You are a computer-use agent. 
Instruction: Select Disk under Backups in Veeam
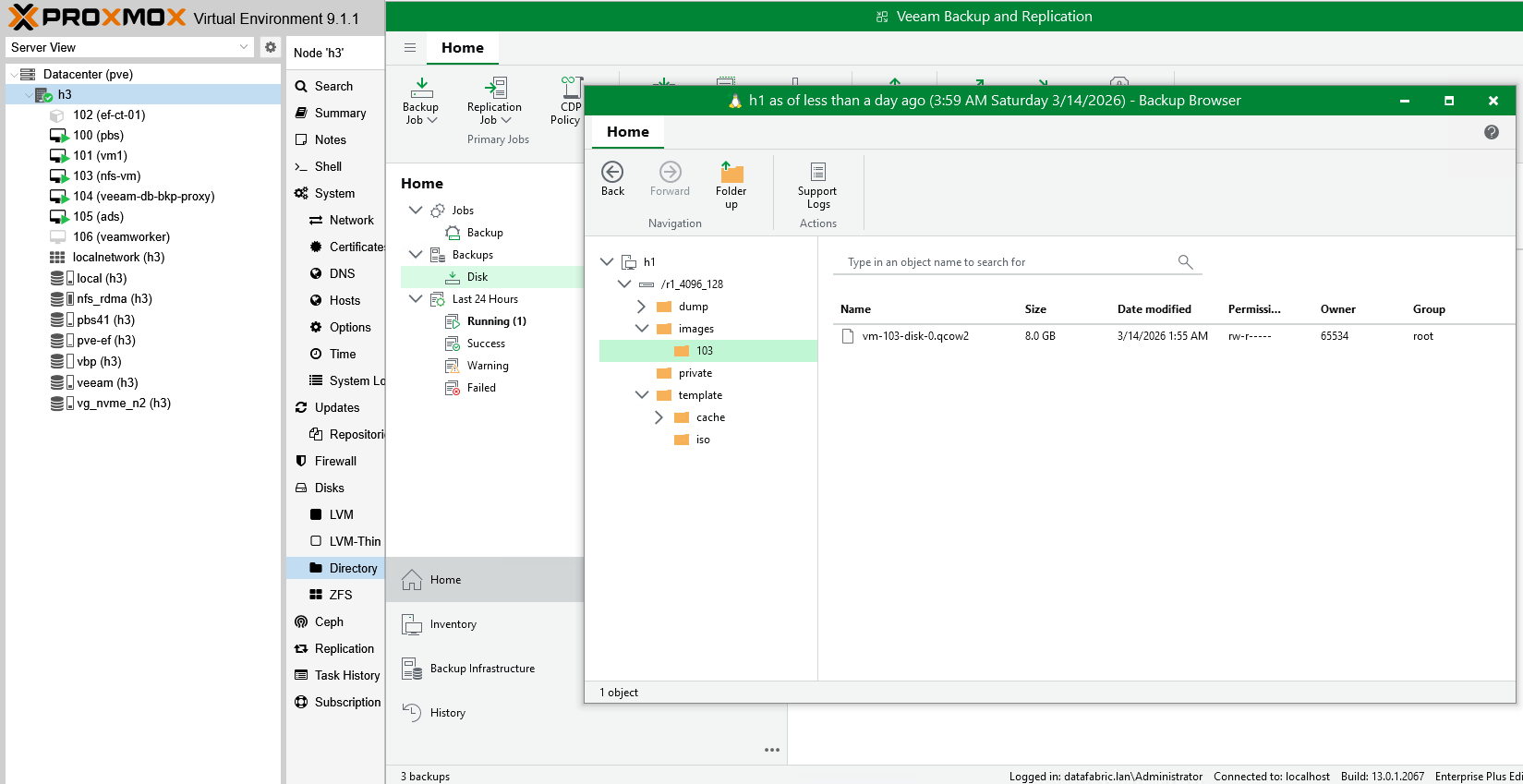click(492, 277)
